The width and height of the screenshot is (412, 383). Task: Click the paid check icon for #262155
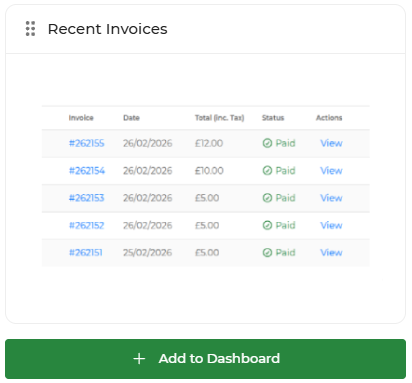coord(267,143)
